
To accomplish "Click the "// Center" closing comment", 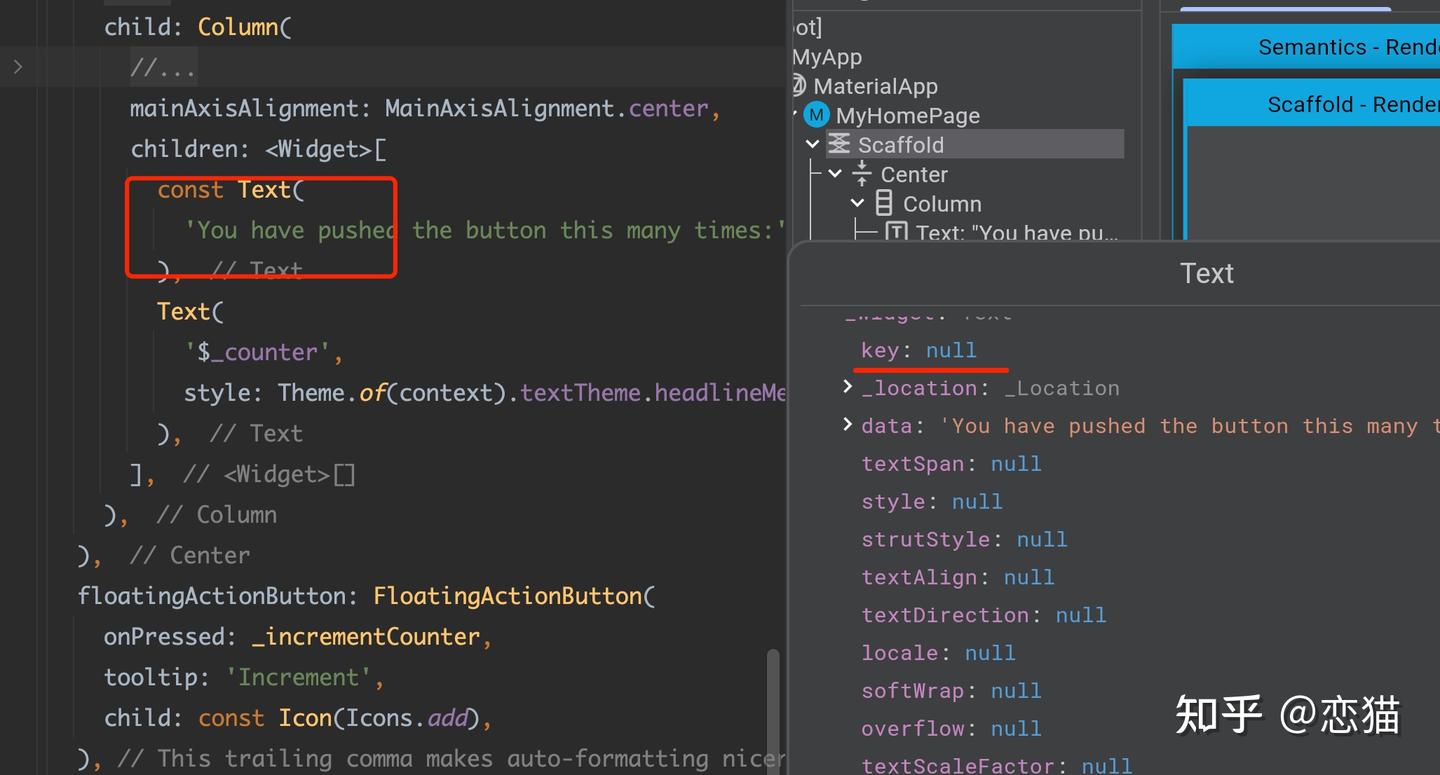I will click(x=190, y=555).
